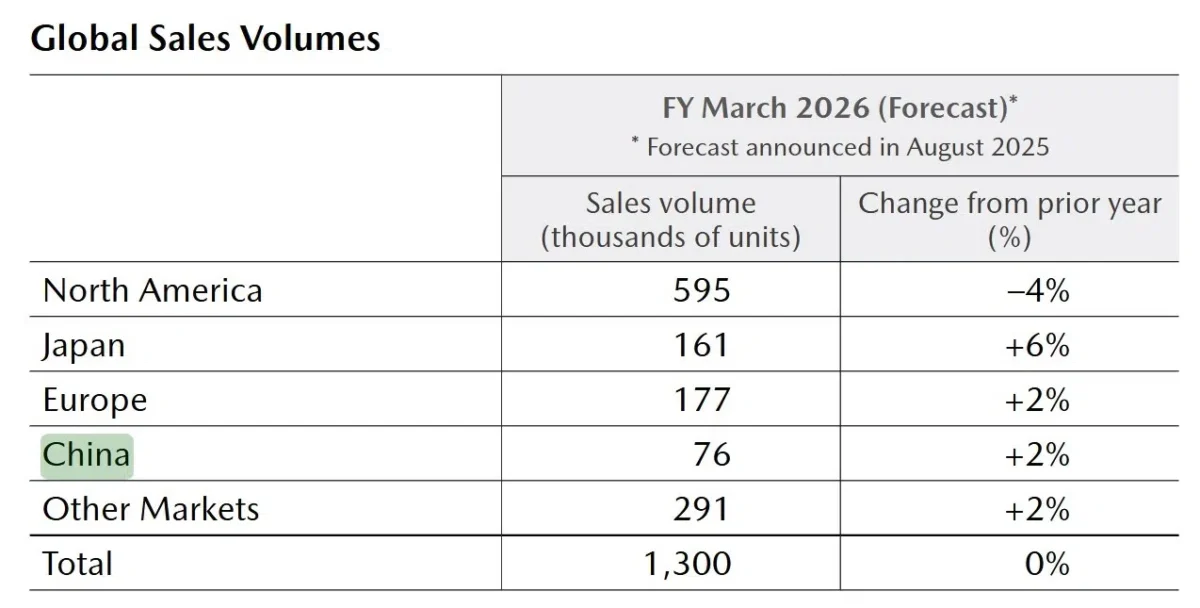Click Europe's sales volume 177
The image size is (1200, 608).
701,400
